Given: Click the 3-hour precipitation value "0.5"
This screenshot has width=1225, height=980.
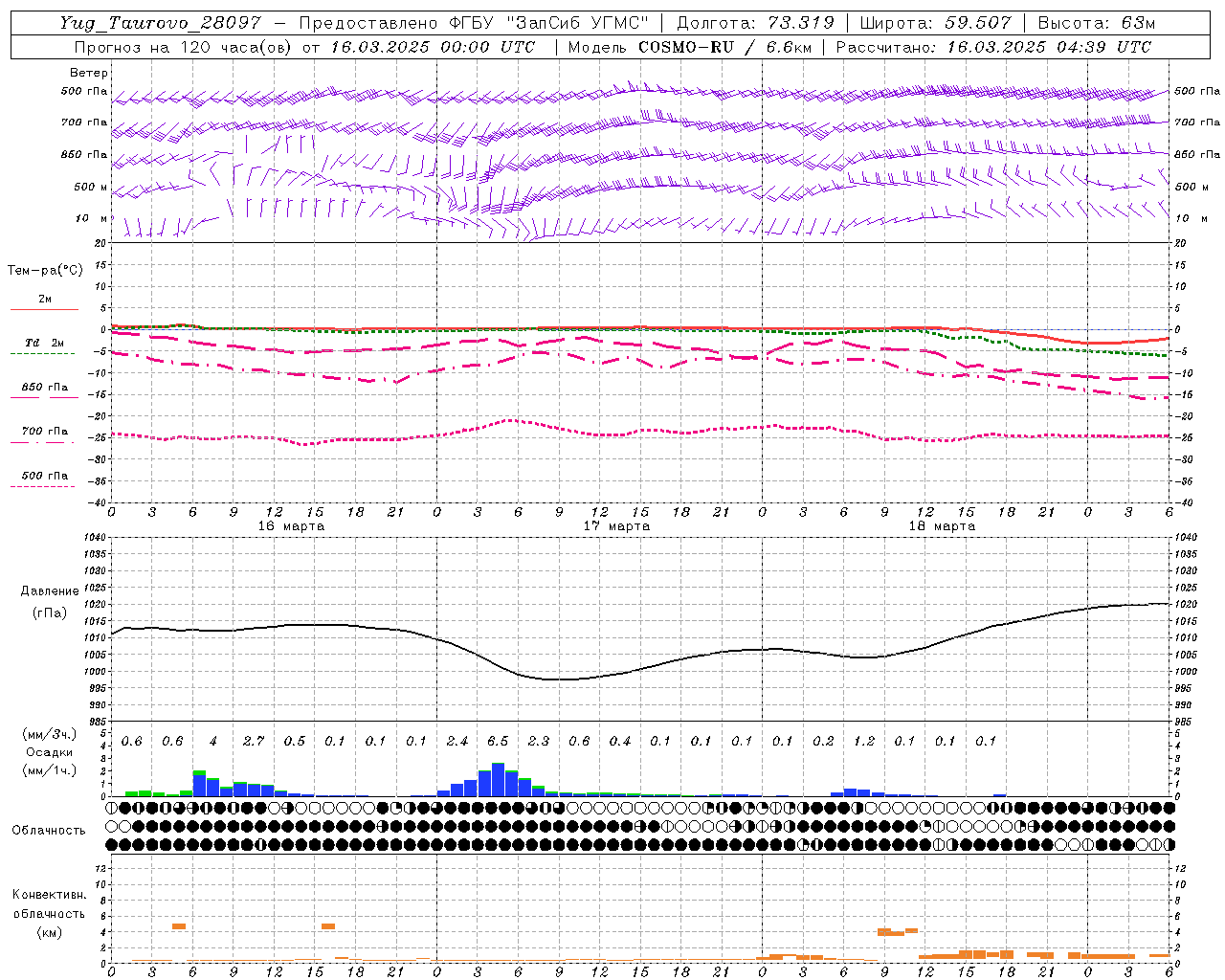Looking at the screenshot, I should point(295,742).
